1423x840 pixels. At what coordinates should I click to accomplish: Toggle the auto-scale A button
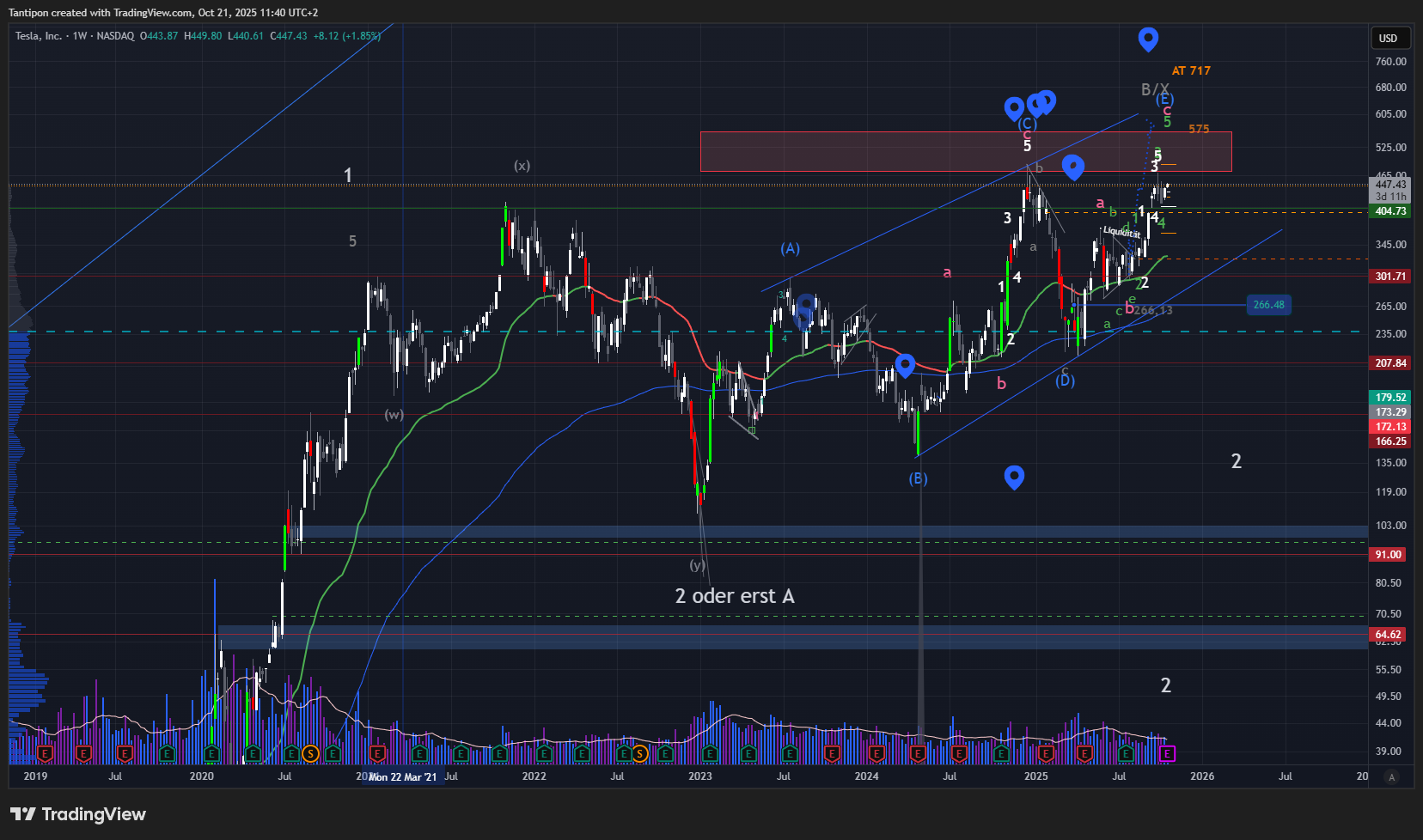pos(1392,776)
